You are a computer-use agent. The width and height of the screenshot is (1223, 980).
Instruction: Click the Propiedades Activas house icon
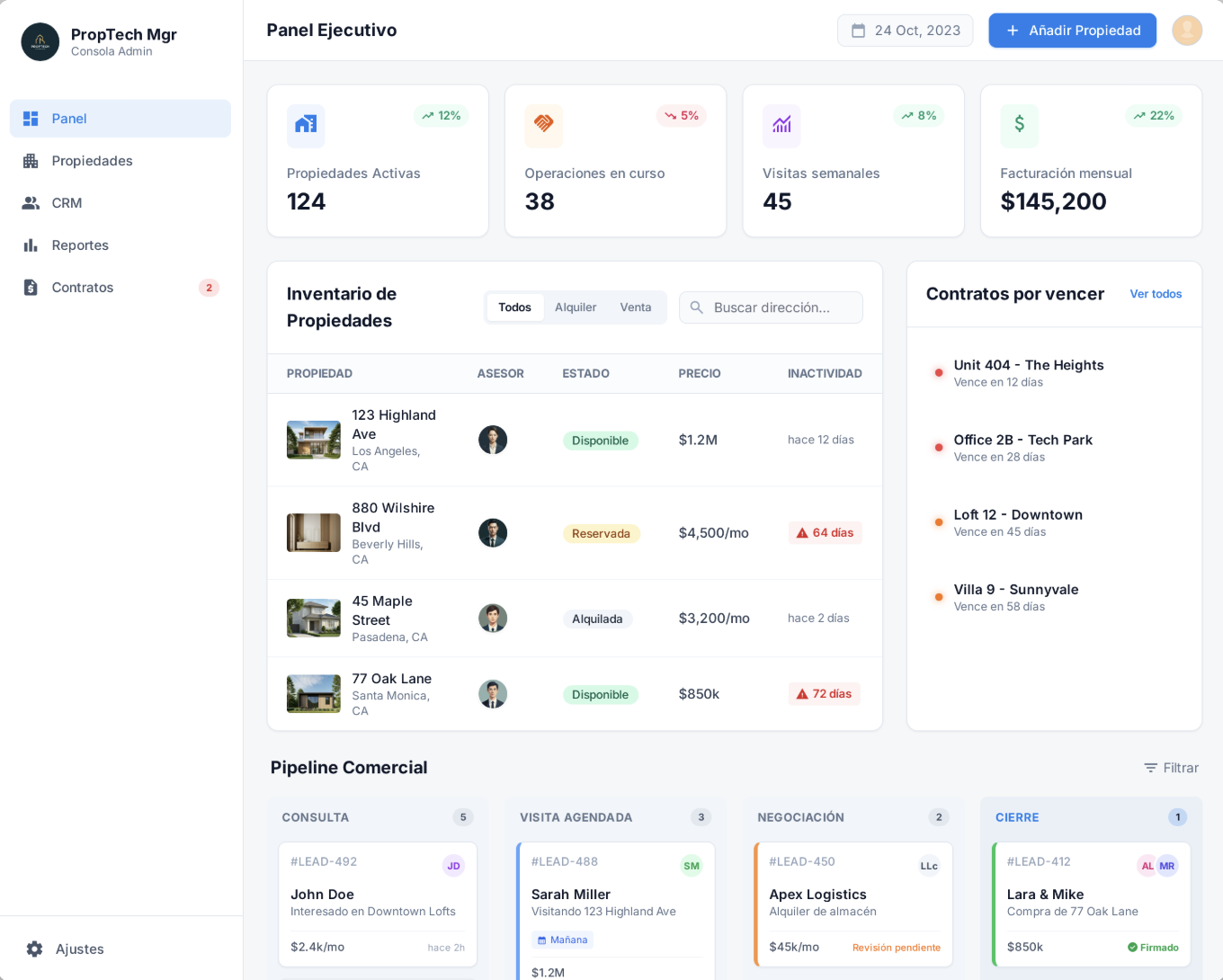tap(306, 125)
